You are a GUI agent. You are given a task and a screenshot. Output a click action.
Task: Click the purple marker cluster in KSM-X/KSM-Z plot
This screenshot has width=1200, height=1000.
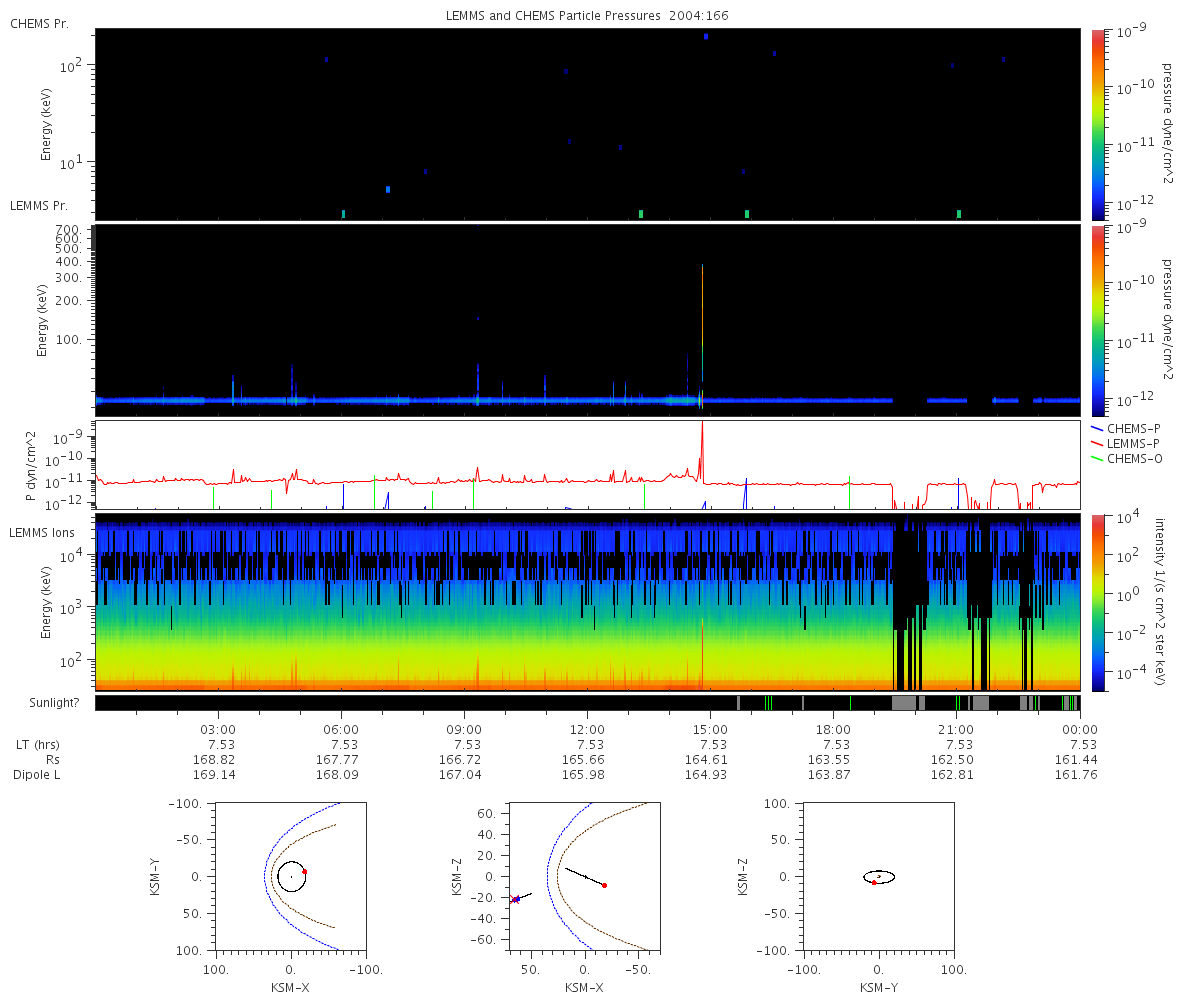[x=515, y=899]
